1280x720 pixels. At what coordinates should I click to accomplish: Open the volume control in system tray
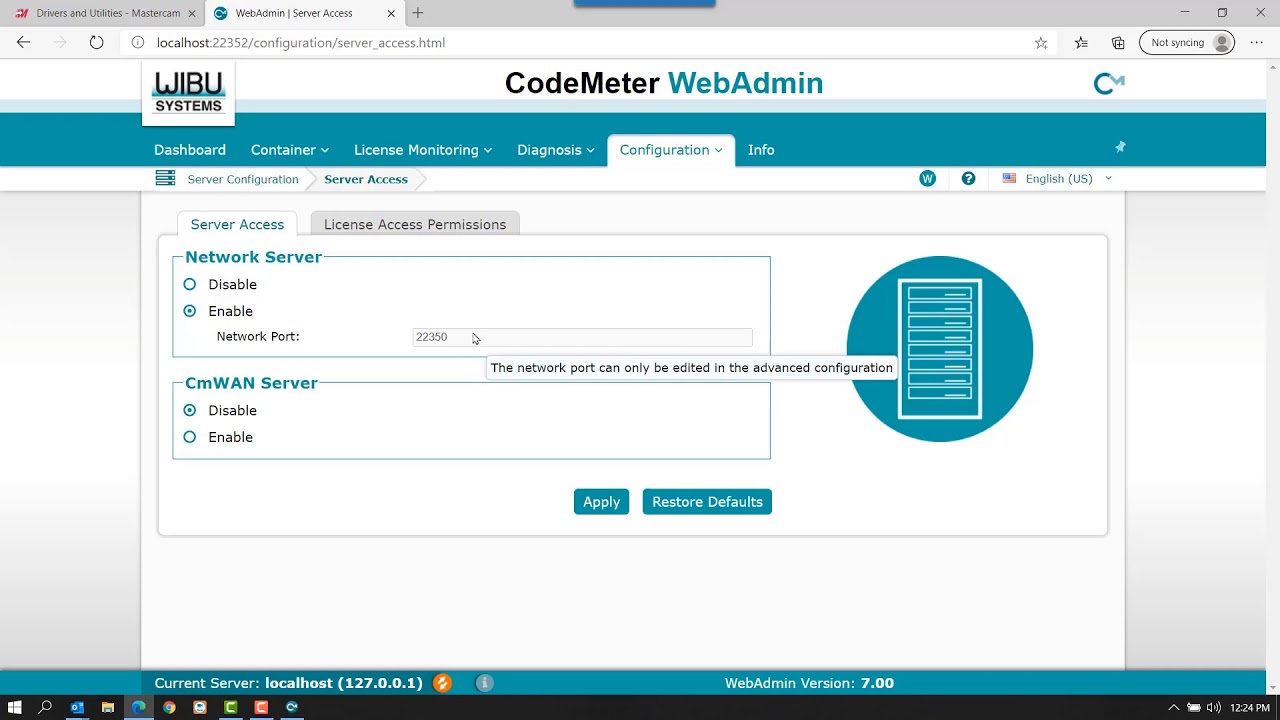tap(1213, 708)
